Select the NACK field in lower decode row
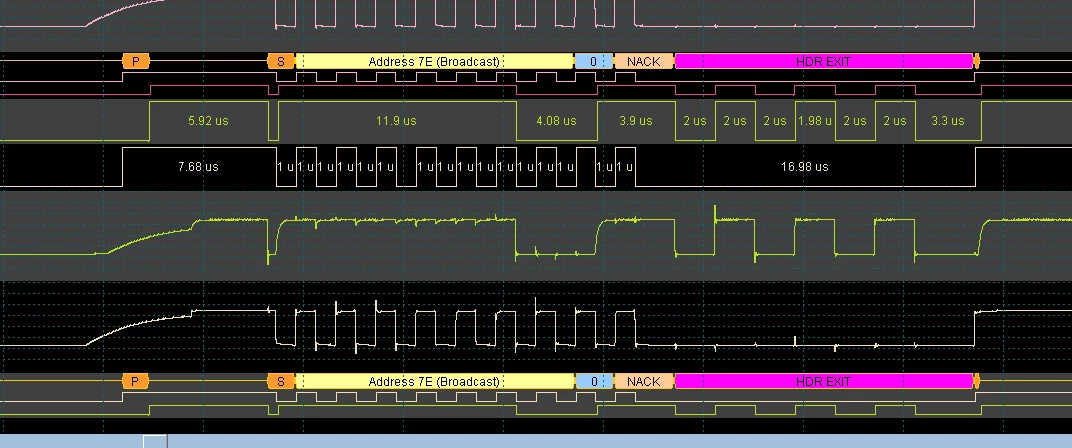The width and height of the screenshot is (1072, 448). [x=643, y=382]
